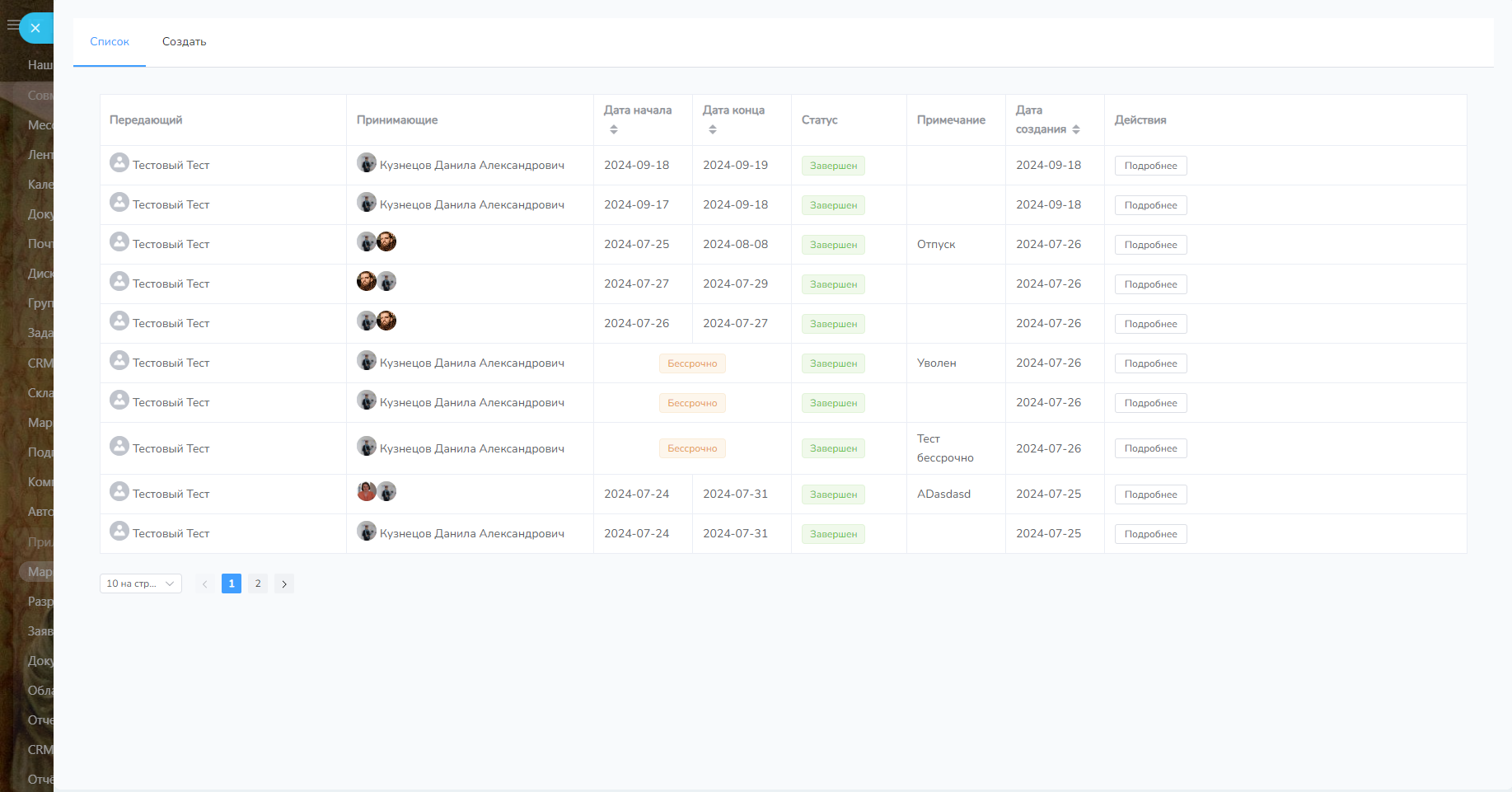Click the first receiver avatar in ADasdasd row
Image resolution: width=1512 pixels, height=792 pixels.
click(367, 492)
